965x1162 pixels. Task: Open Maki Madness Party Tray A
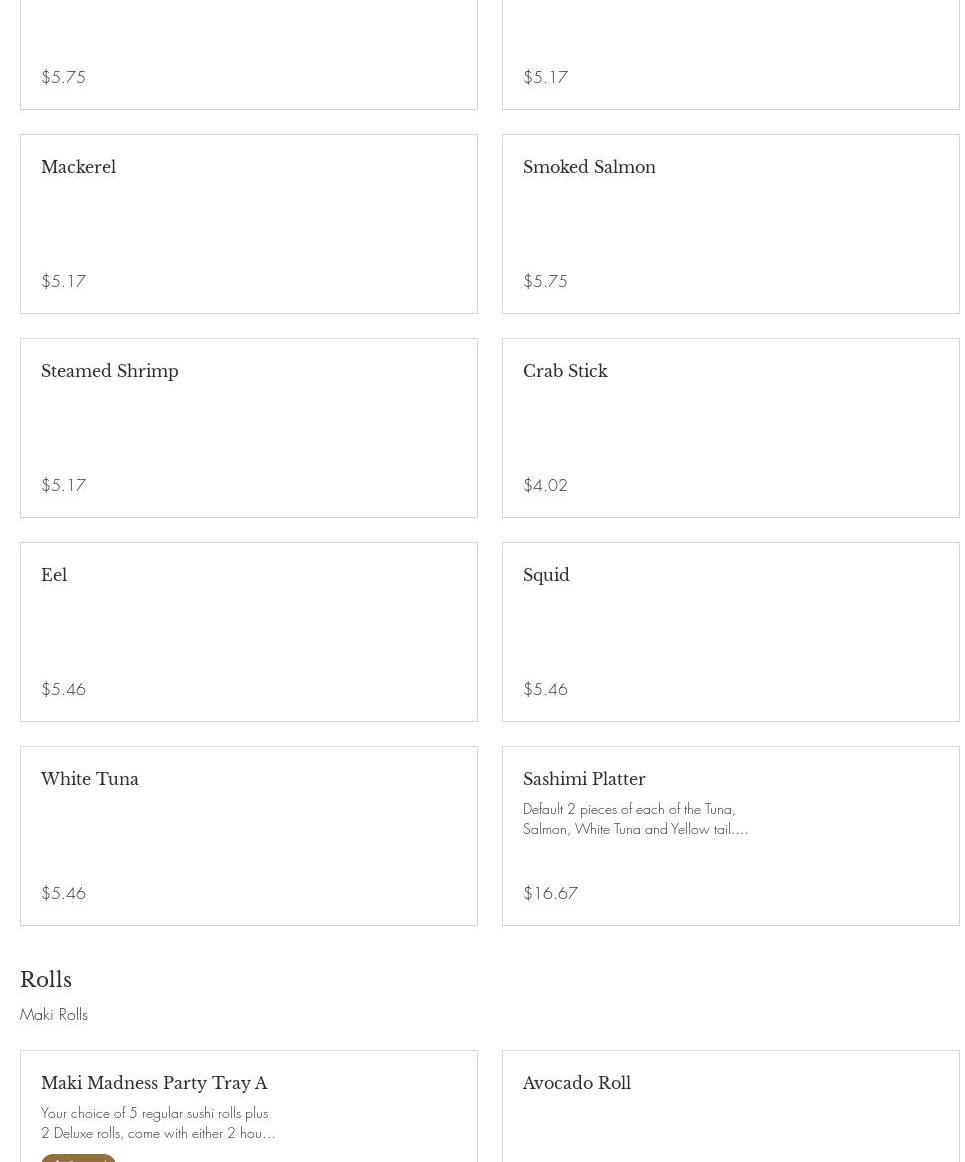coord(154,1083)
